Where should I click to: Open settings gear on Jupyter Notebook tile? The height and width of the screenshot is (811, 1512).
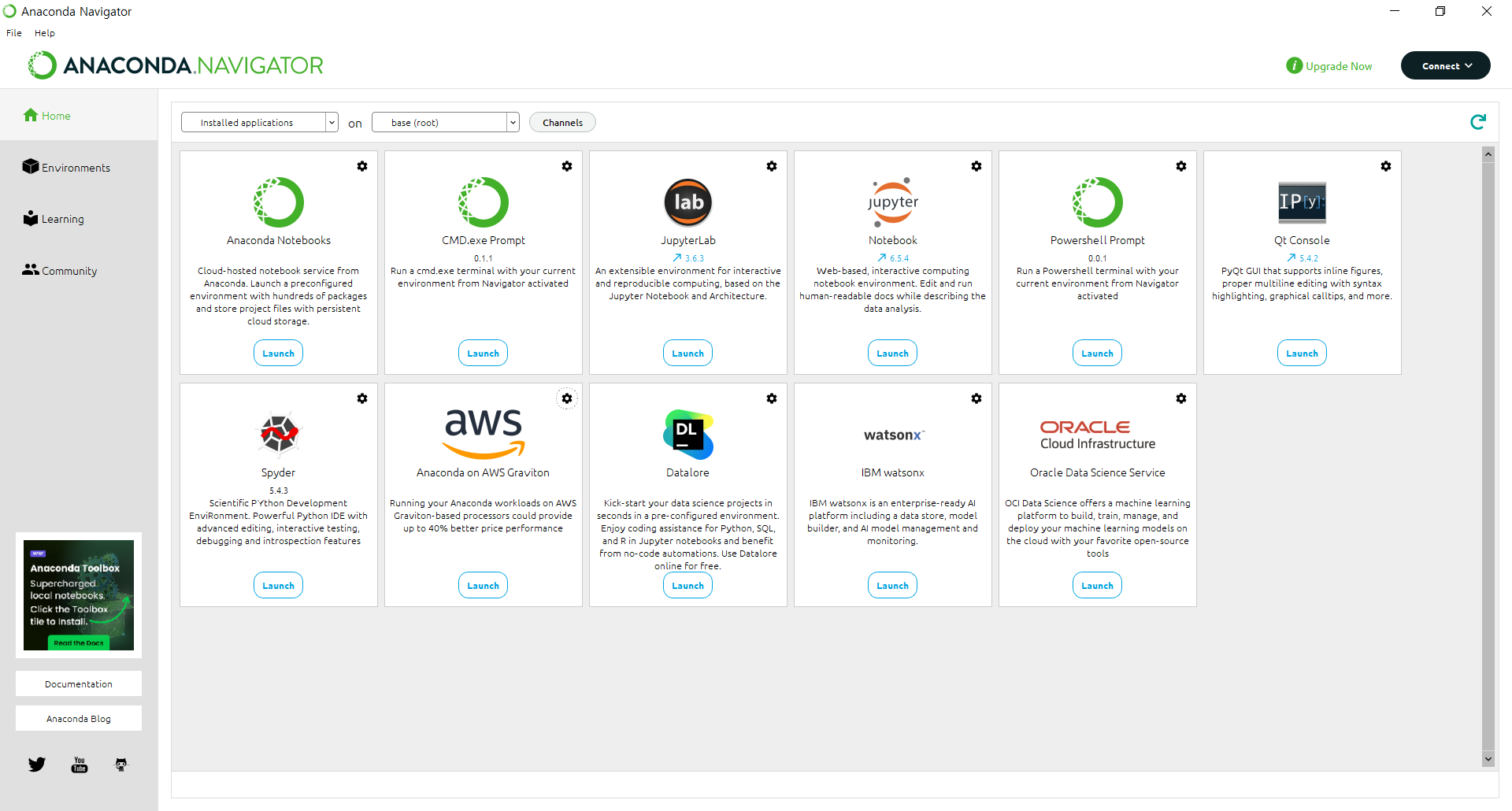[976, 166]
